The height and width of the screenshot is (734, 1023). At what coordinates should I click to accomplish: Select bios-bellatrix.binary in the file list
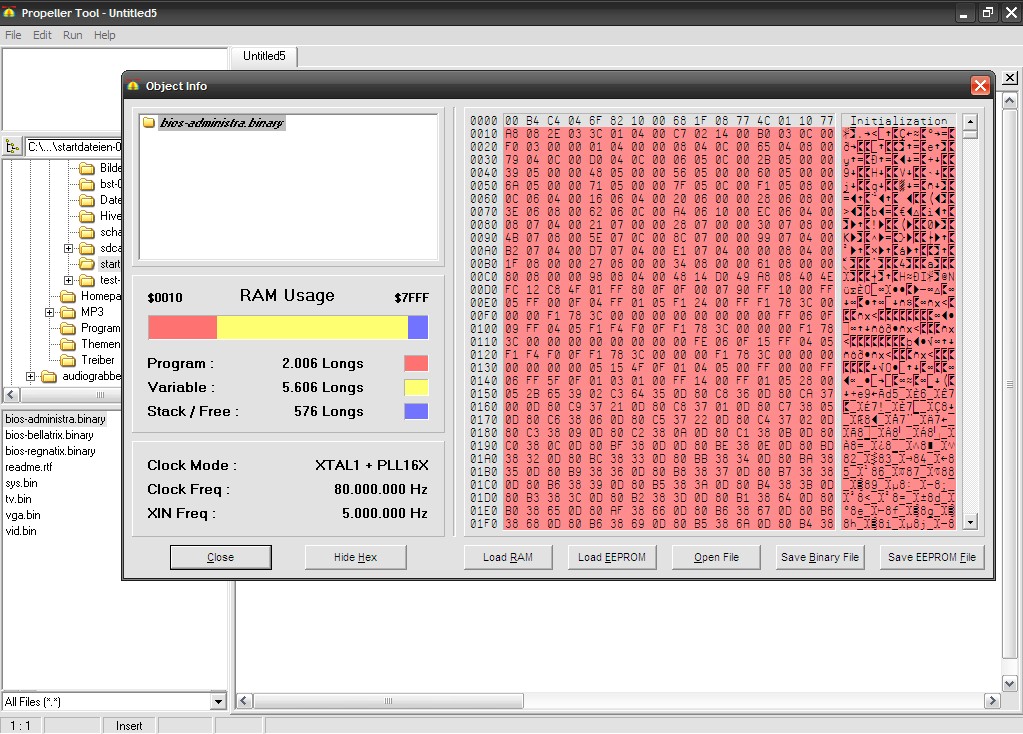[50, 435]
